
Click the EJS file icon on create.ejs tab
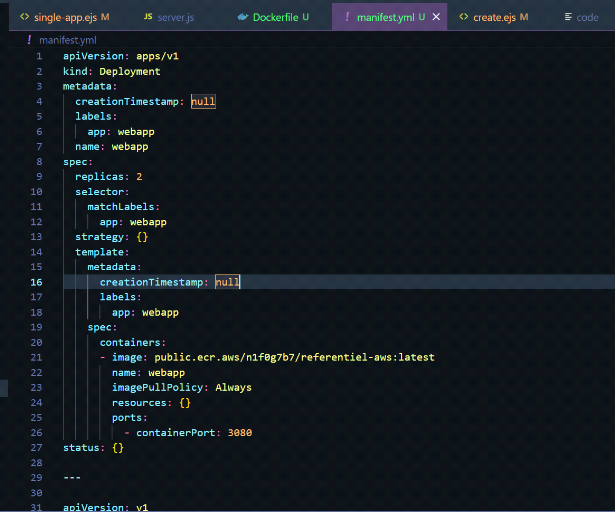pos(464,18)
